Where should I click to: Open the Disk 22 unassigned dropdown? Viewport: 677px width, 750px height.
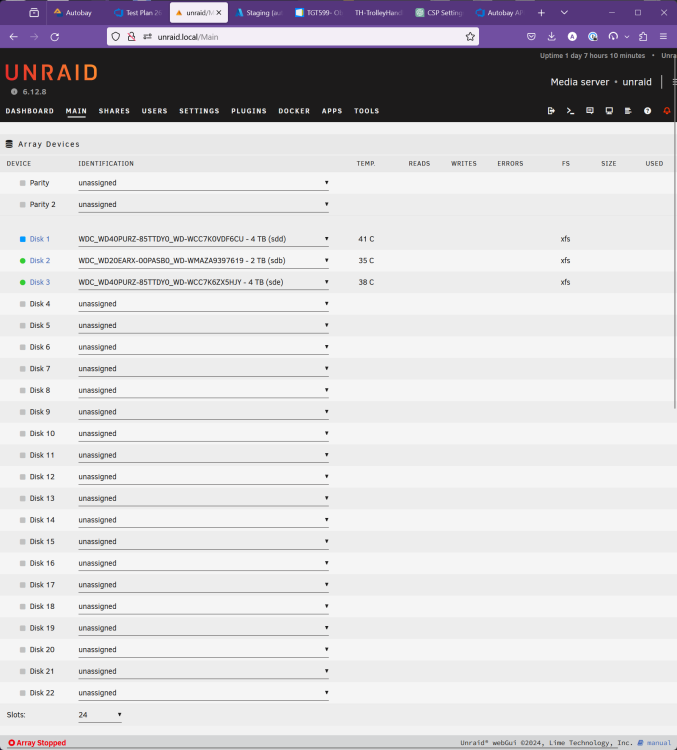[203, 693]
